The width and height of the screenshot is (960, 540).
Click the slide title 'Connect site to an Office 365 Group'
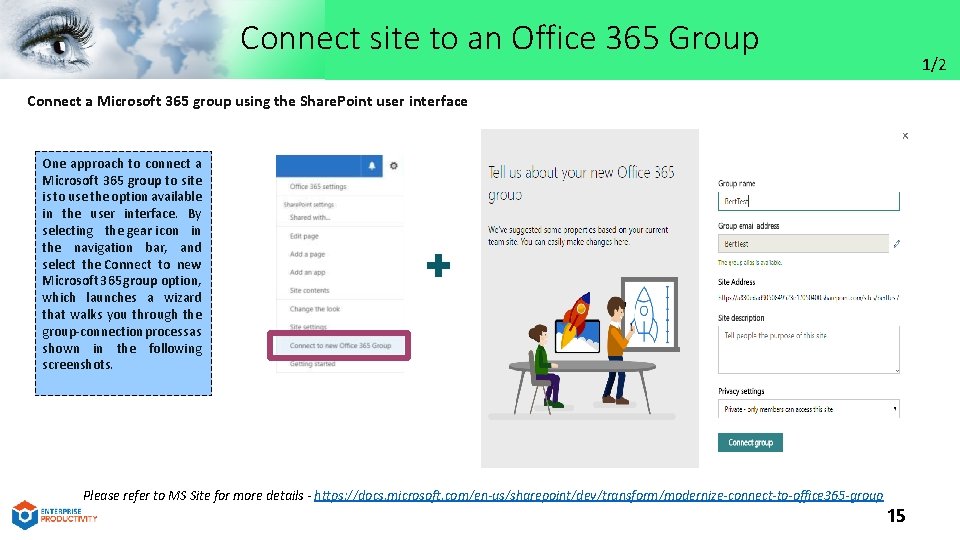pyautogui.click(x=499, y=38)
